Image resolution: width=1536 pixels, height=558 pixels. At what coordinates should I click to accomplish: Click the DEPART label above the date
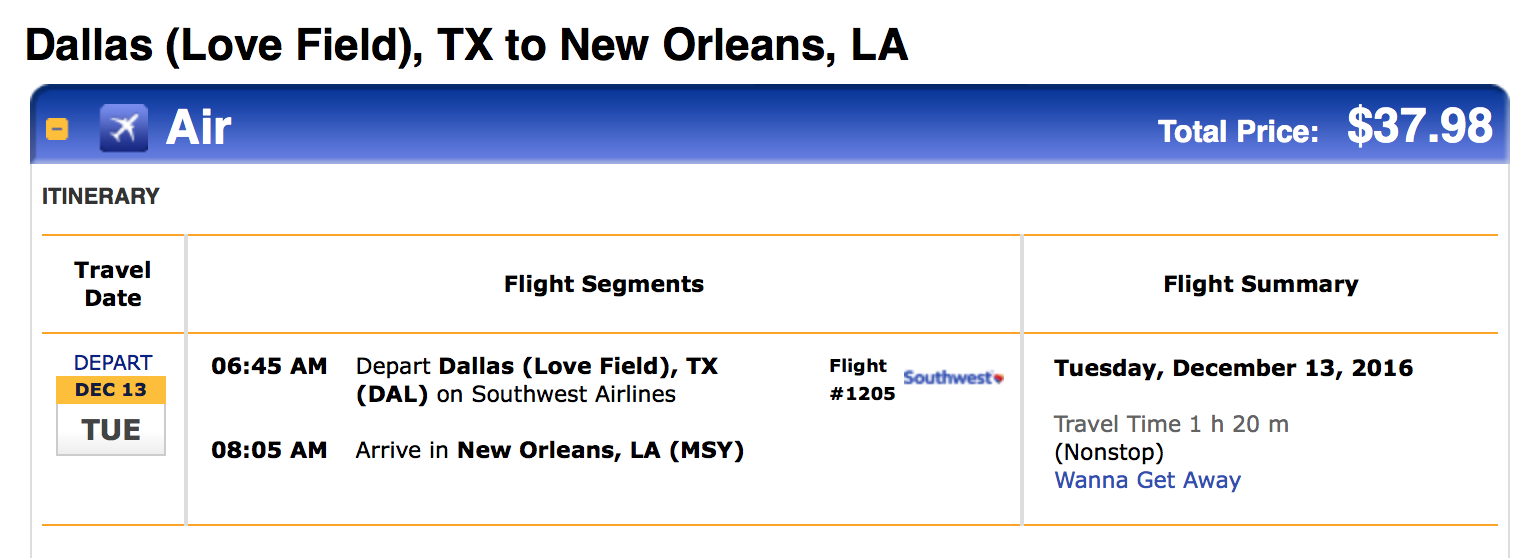[x=113, y=362]
